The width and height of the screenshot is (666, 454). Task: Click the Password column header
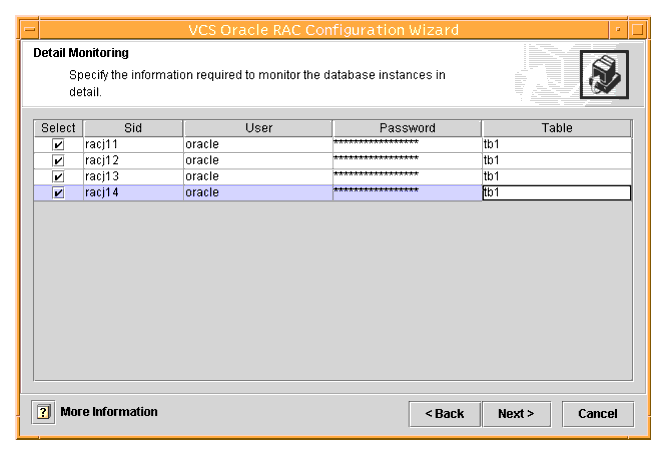coord(407,129)
